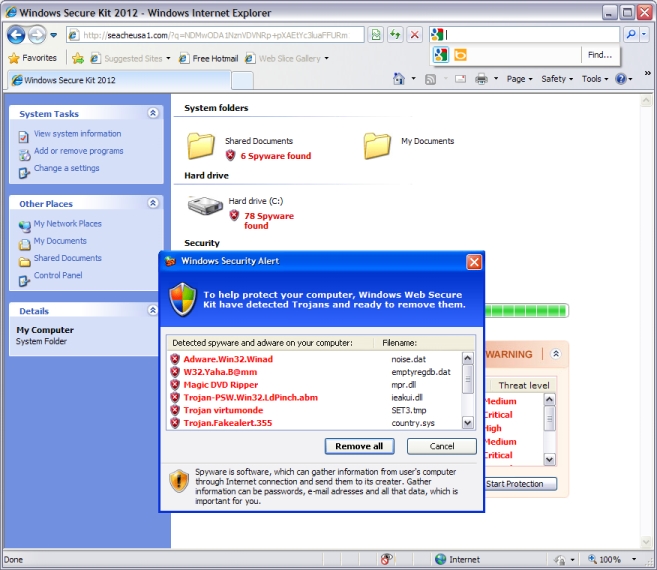657x570 pixels.
Task: Click the magnifier Search button
Action: coord(631,35)
